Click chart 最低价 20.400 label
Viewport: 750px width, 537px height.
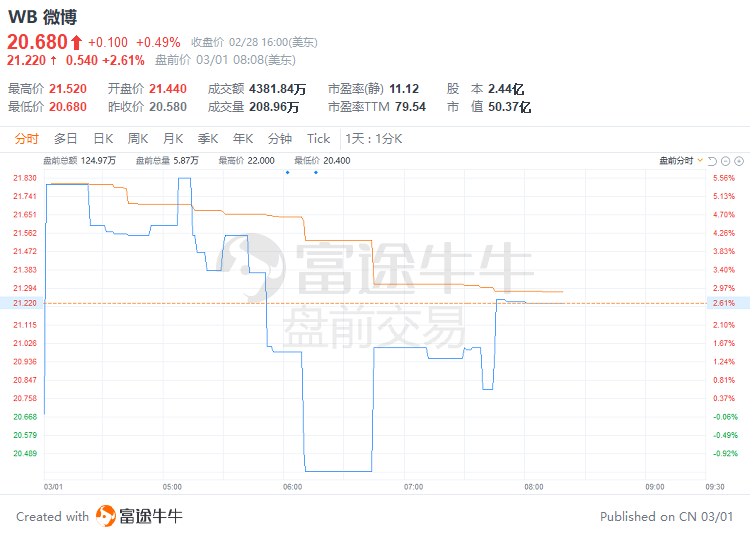pyautogui.click(x=322, y=161)
